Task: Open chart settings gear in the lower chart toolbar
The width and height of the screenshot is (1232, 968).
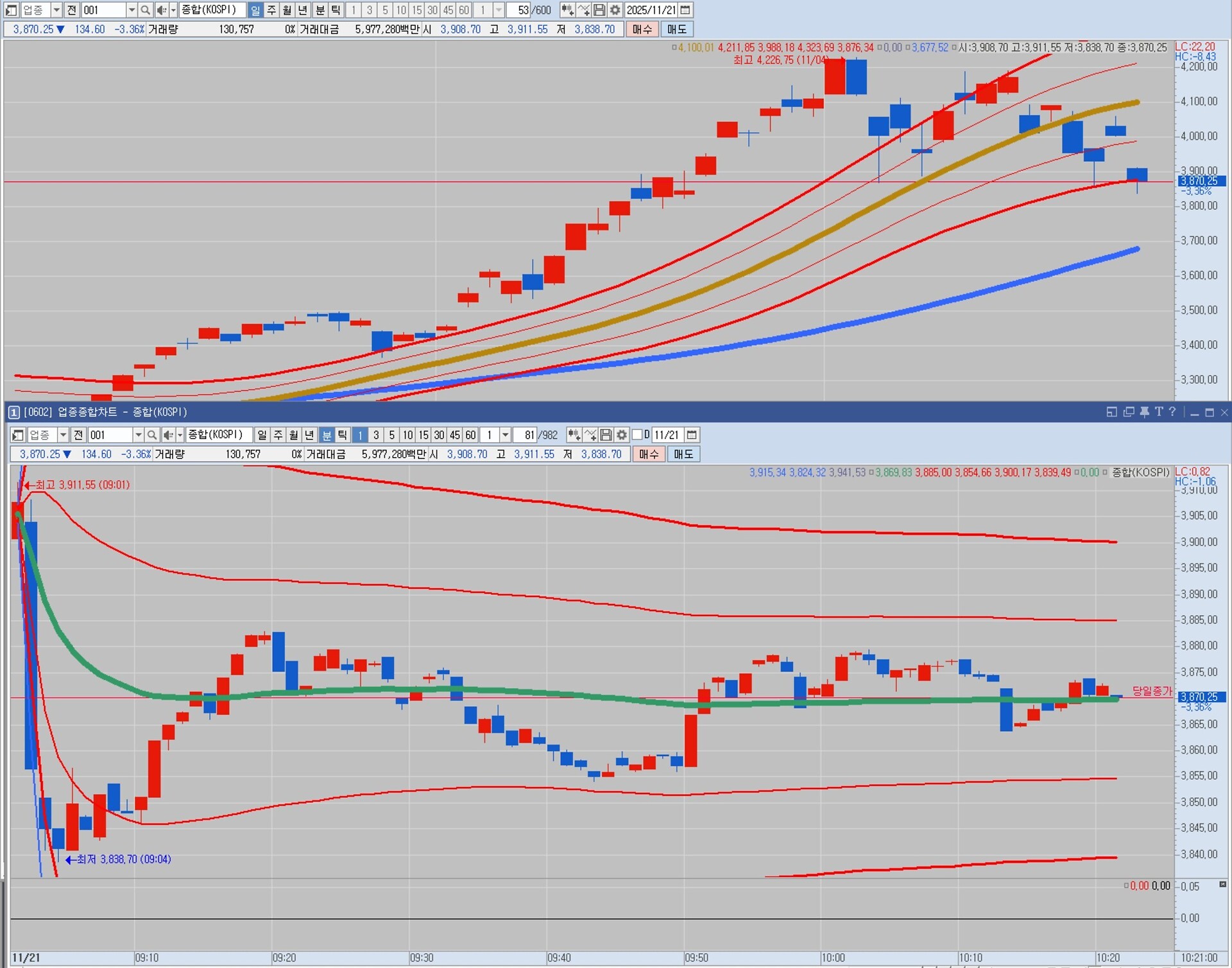Action: point(621,435)
